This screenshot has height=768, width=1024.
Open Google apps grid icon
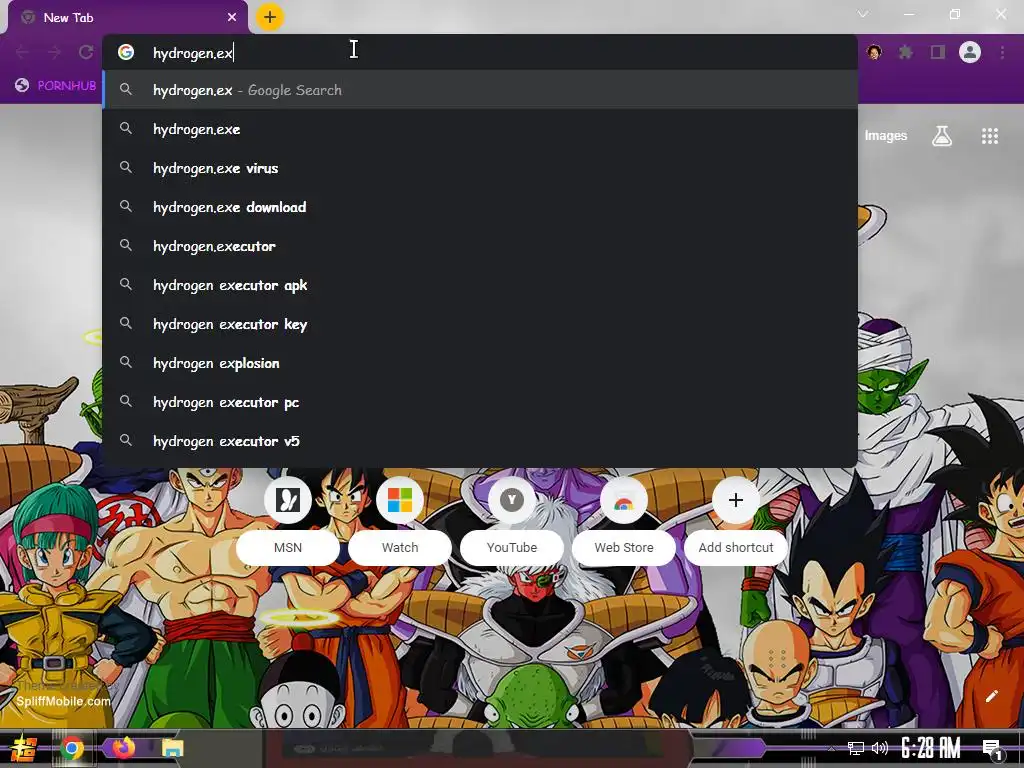click(x=990, y=136)
